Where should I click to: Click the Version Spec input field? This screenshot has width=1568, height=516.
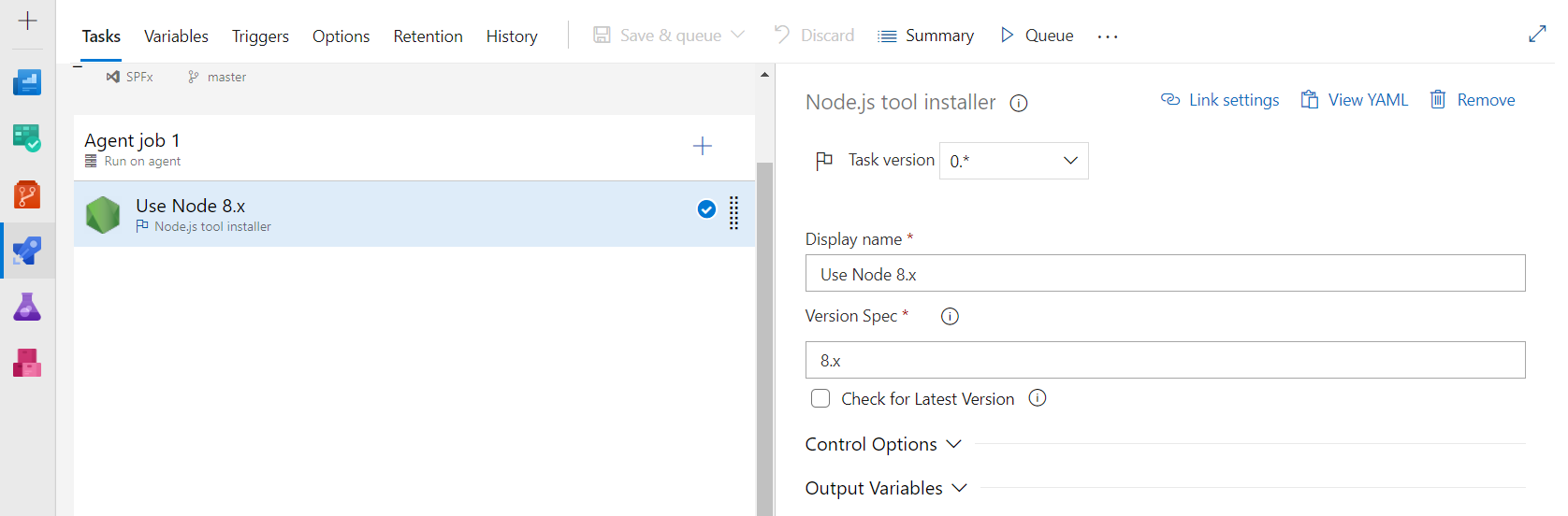pyautogui.click(x=1165, y=360)
